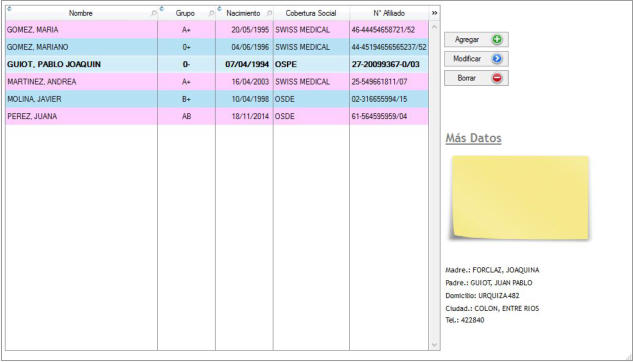Click the green plus icon on Agregar

[x=497, y=40]
